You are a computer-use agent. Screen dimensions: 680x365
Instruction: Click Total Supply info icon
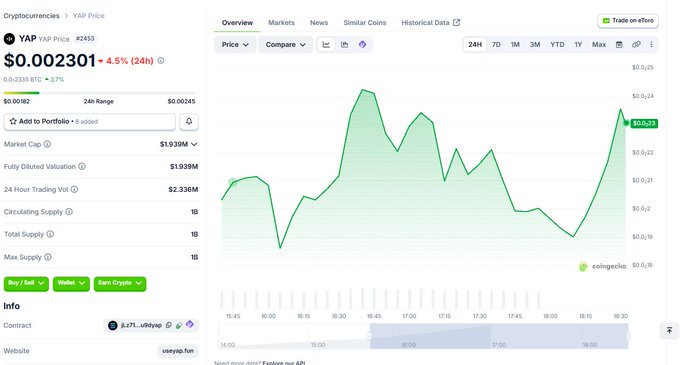(x=50, y=234)
